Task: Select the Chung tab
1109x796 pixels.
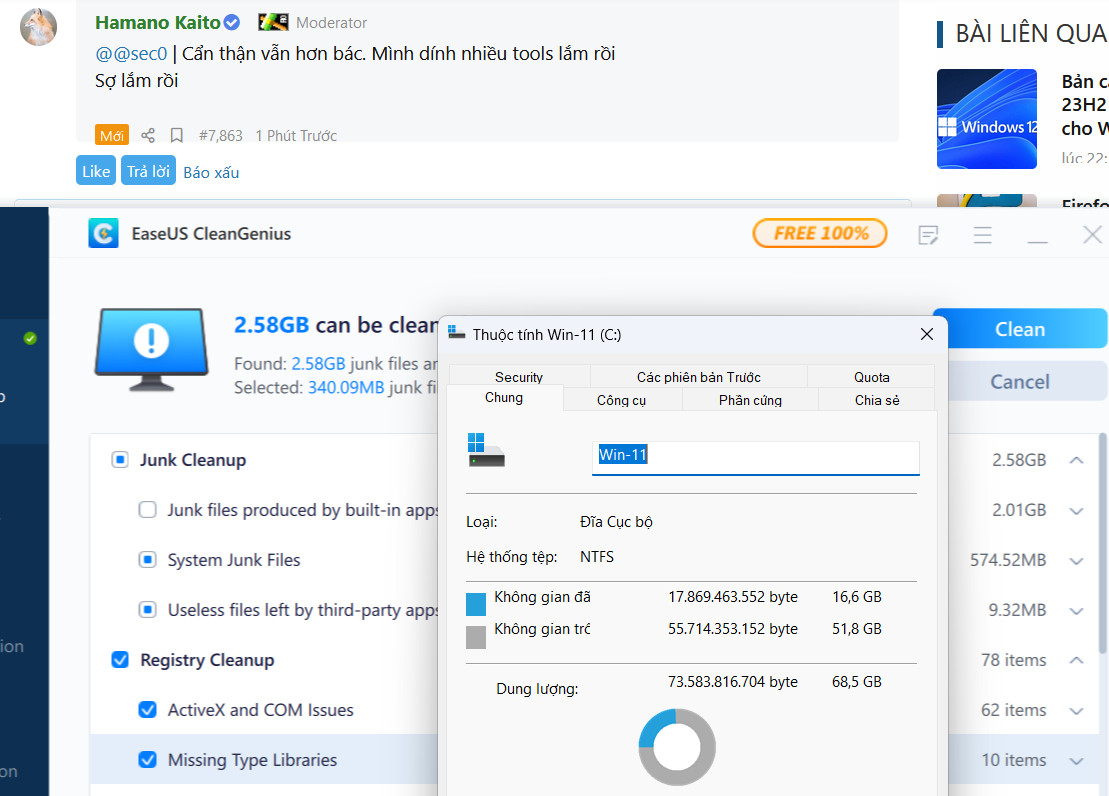Action: click(504, 398)
